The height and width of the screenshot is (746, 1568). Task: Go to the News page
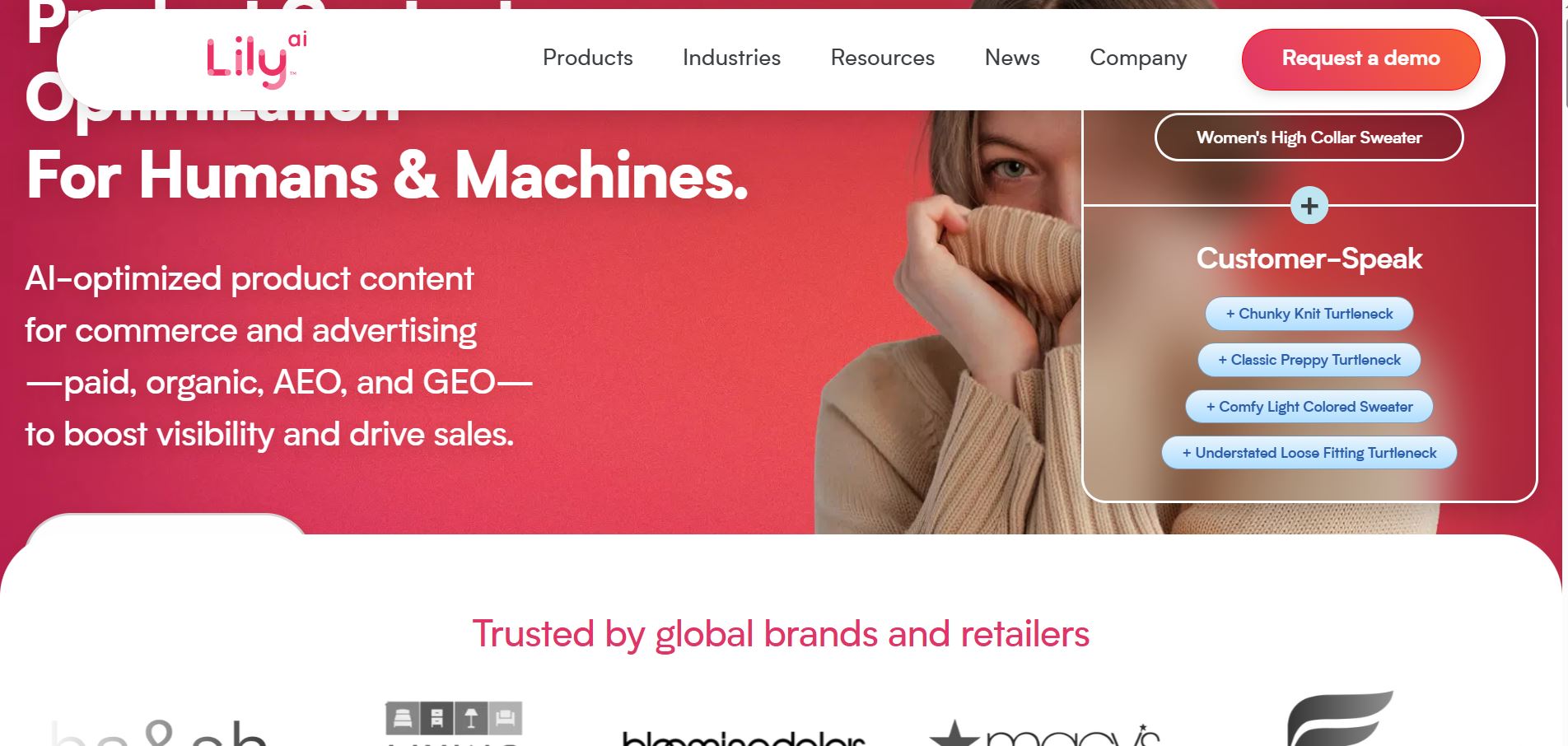(x=1012, y=58)
